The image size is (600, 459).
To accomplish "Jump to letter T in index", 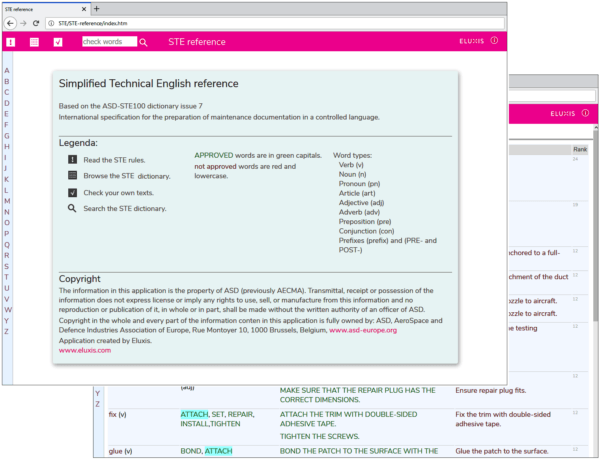I will click(x=7, y=277).
